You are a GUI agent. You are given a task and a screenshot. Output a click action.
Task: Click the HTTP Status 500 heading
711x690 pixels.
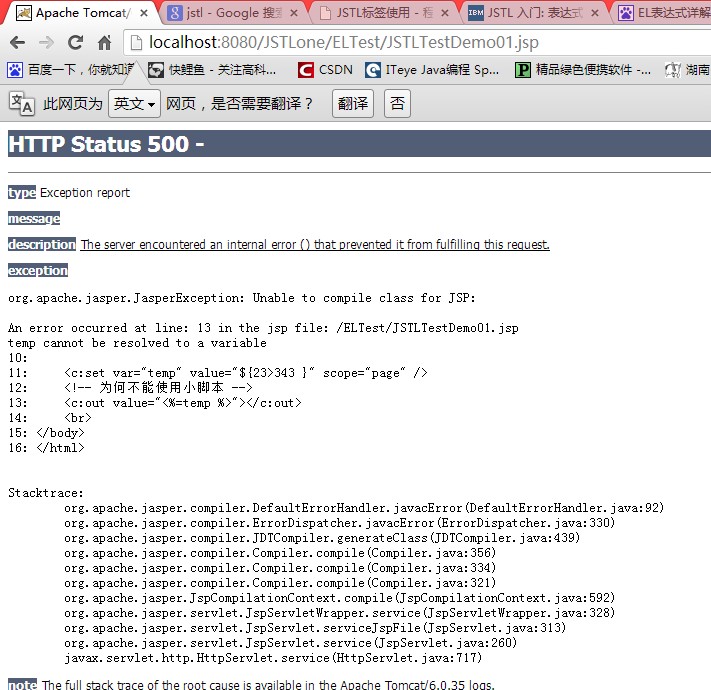[106, 144]
